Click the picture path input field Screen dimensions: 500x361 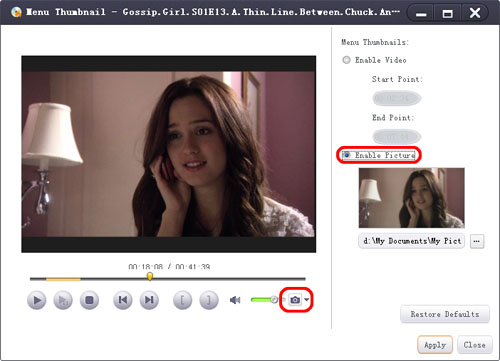412,241
